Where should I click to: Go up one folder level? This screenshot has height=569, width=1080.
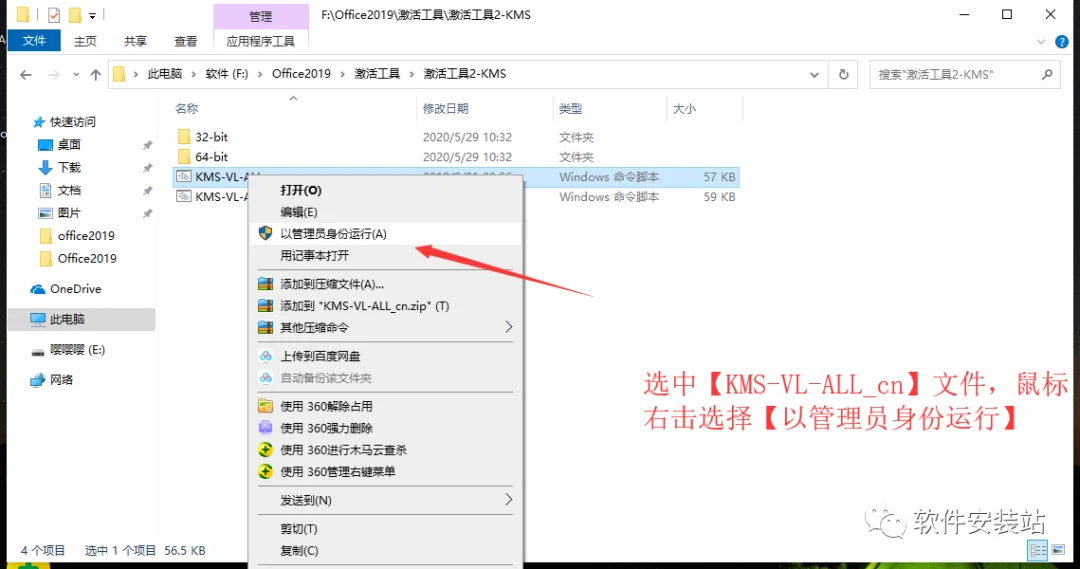(96, 74)
